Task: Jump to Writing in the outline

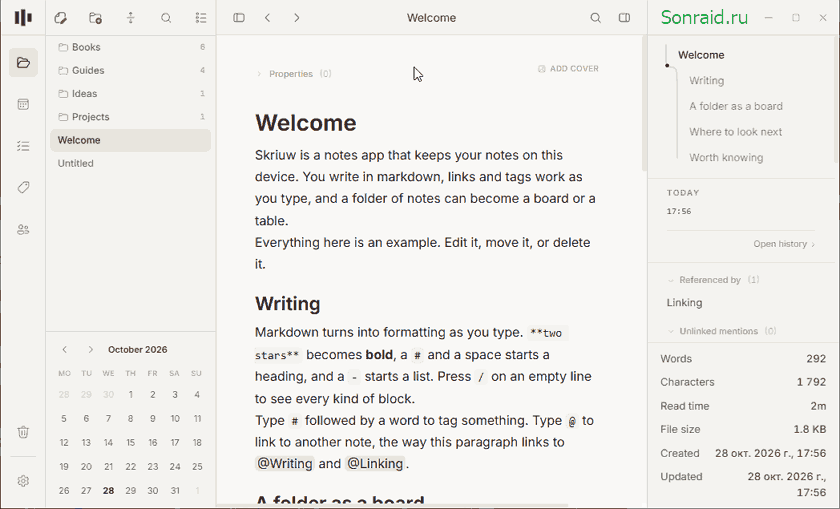Action: point(707,80)
